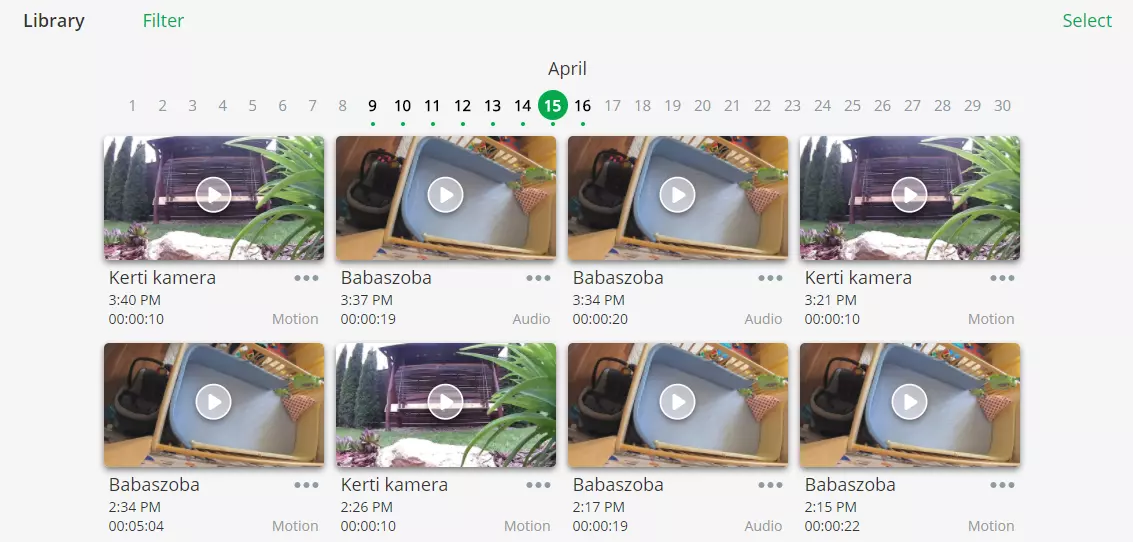Open more options for 2:34 PM Babaszoba

tap(306, 485)
